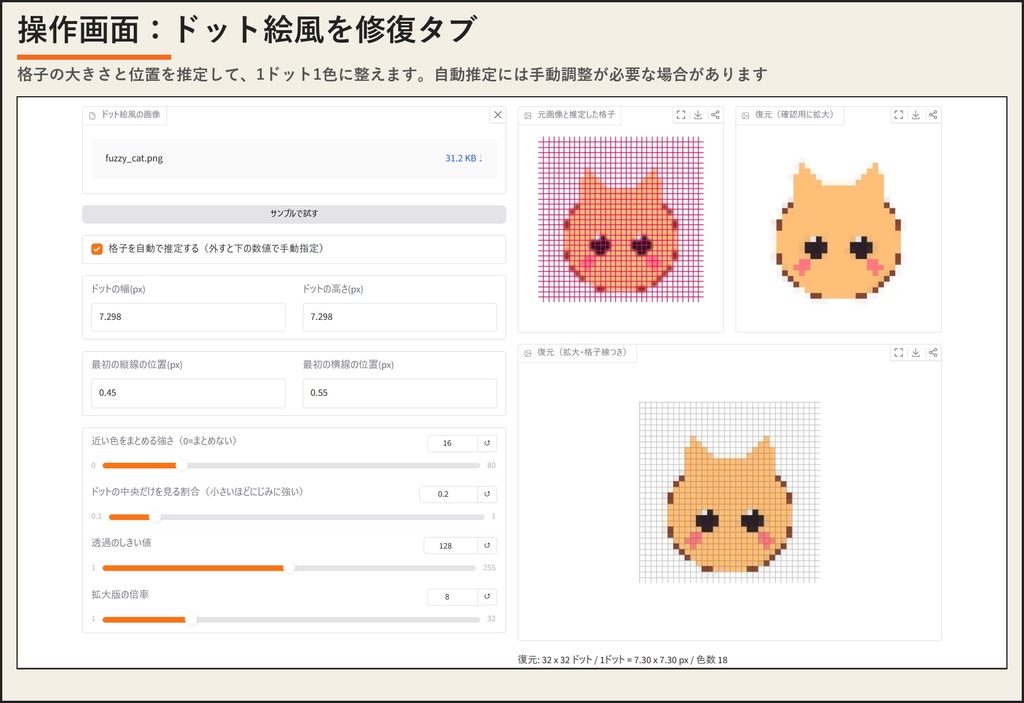The height and width of the screenshot is (703, 1024).
Task: Click the restored cat image with gray grid
Action: pos(729,492)
